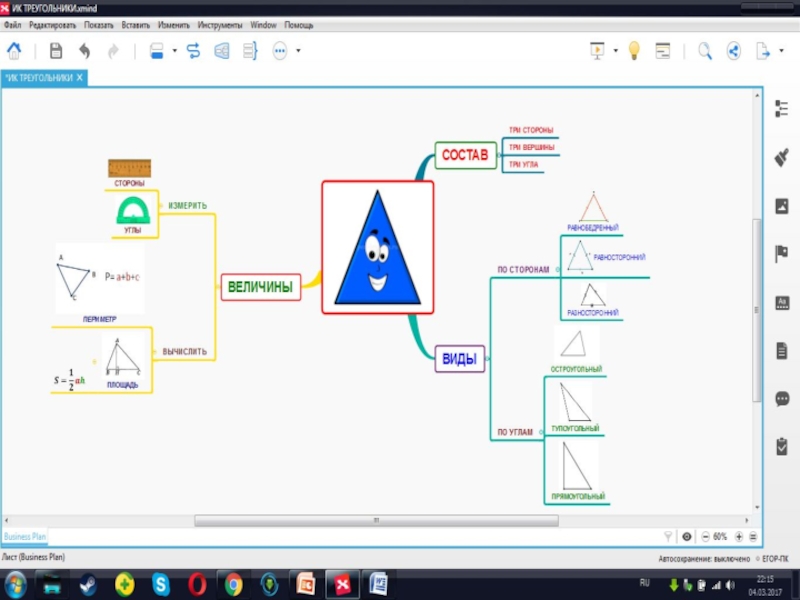Screen dimensions: 800x600
Task: Open the Вставить menu
Action: click(135, 23)
